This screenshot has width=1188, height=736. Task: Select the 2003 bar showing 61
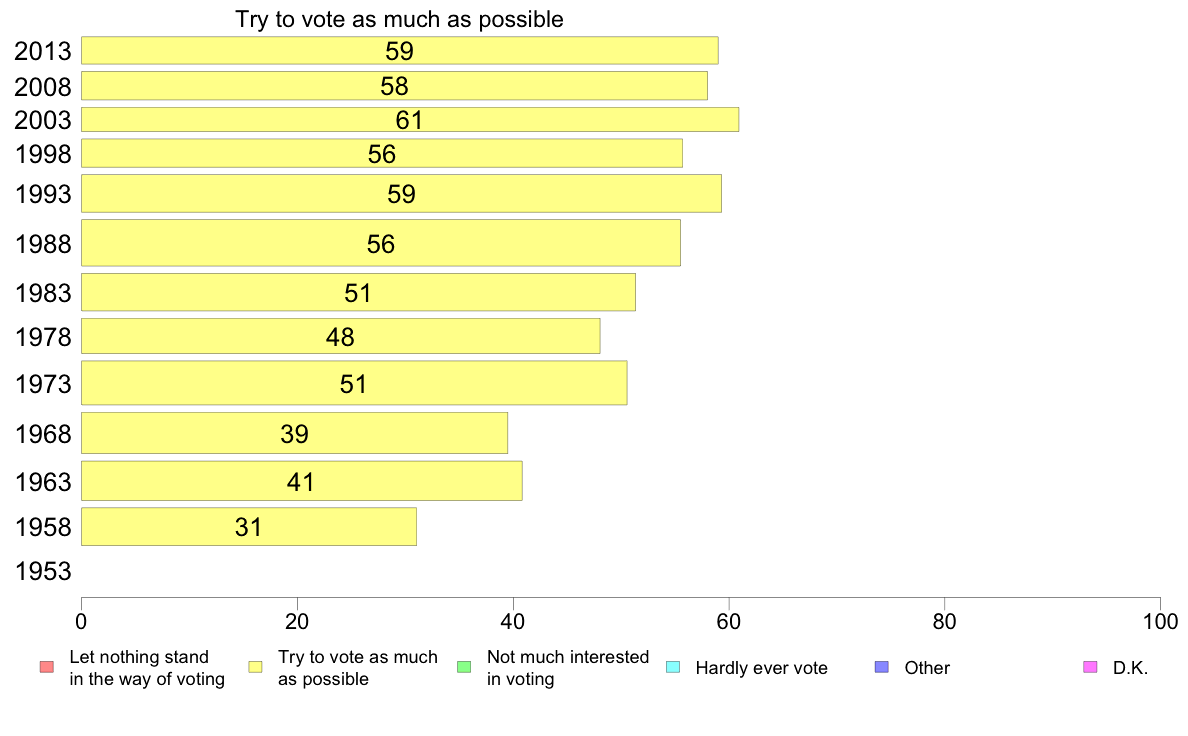(410, 120)
